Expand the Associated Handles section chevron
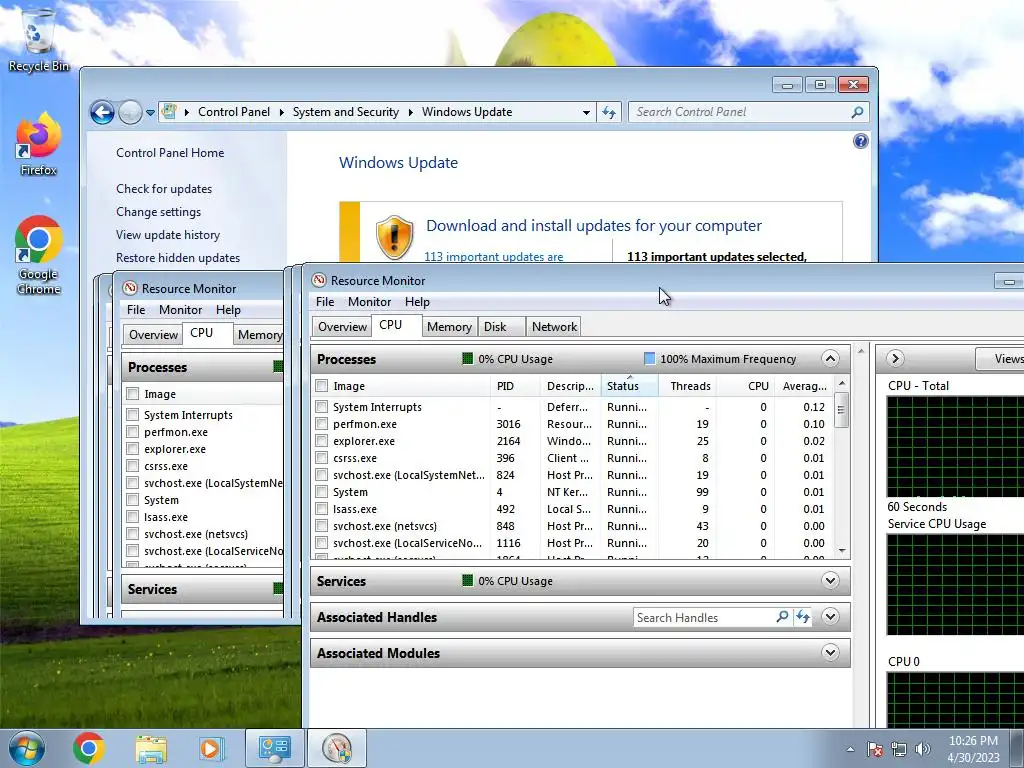This screenshot has width=1024, height=768. point(830,616)
